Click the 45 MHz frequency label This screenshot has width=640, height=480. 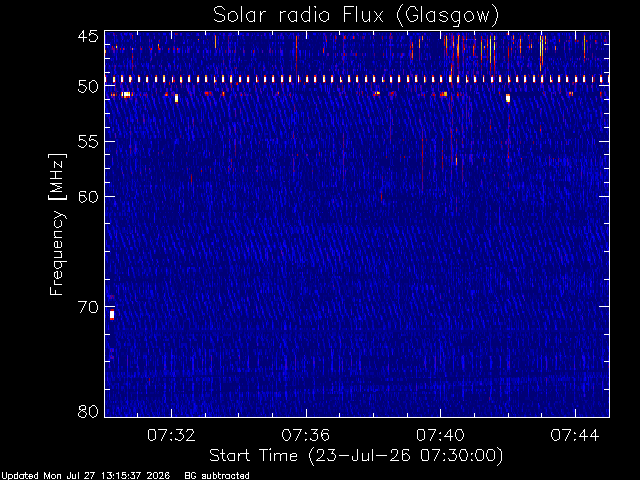88,36
